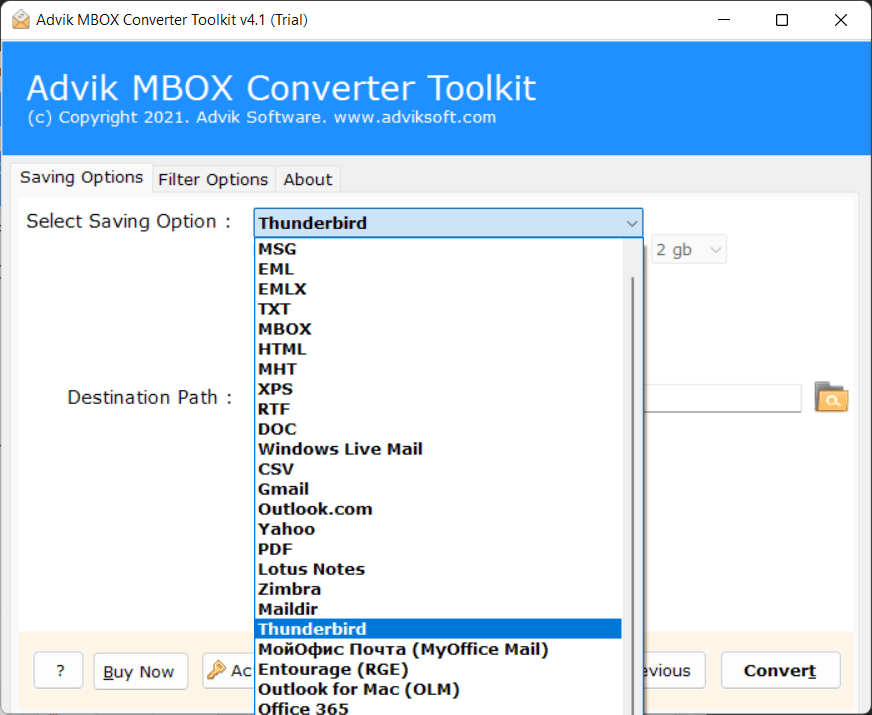Switch to the Saving Options tab
Image resolution: width=872 pixels, height=715 pixels.
(x=81, y=177)
